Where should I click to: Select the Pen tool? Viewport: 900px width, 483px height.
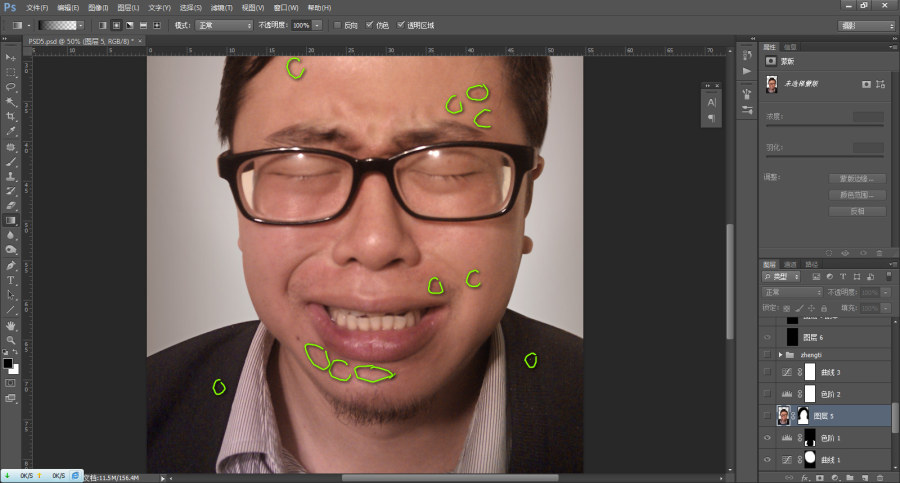[x=10, y=265]
